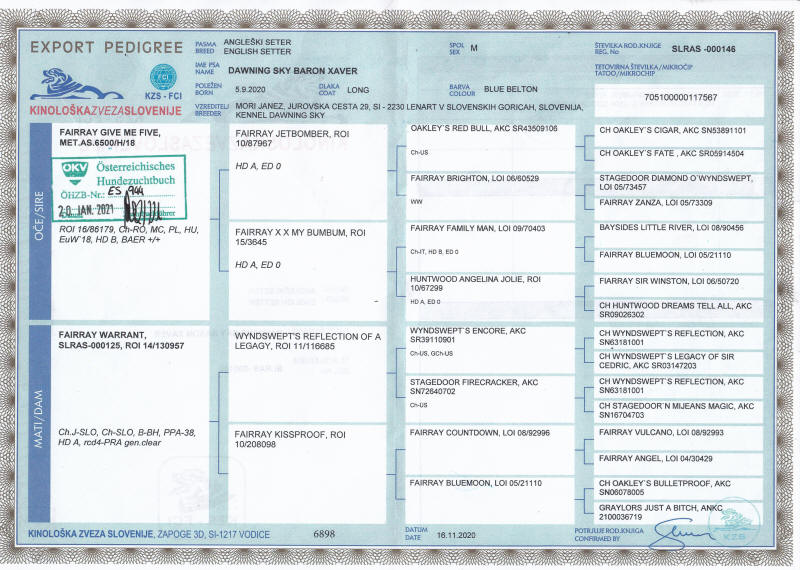800x570 pixels.
Task: Click FAIRRAY X X MY BUMBUM entry
Action: 300,237
